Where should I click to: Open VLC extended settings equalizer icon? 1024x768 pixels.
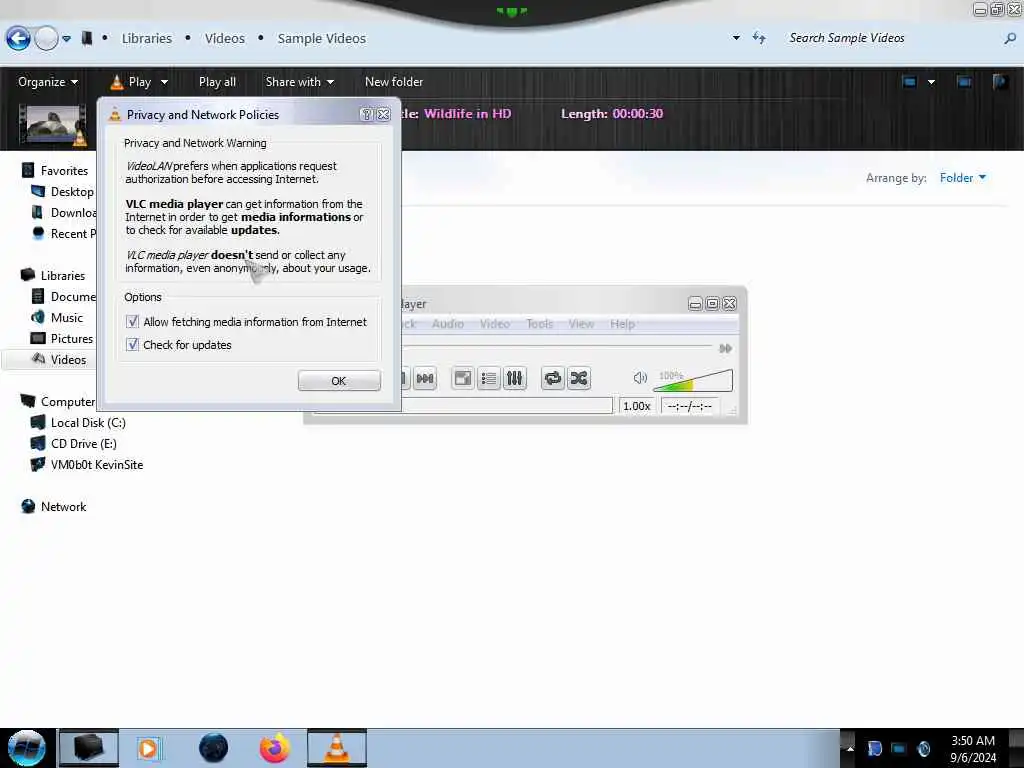pyautogui.click(x=515, y=378)
